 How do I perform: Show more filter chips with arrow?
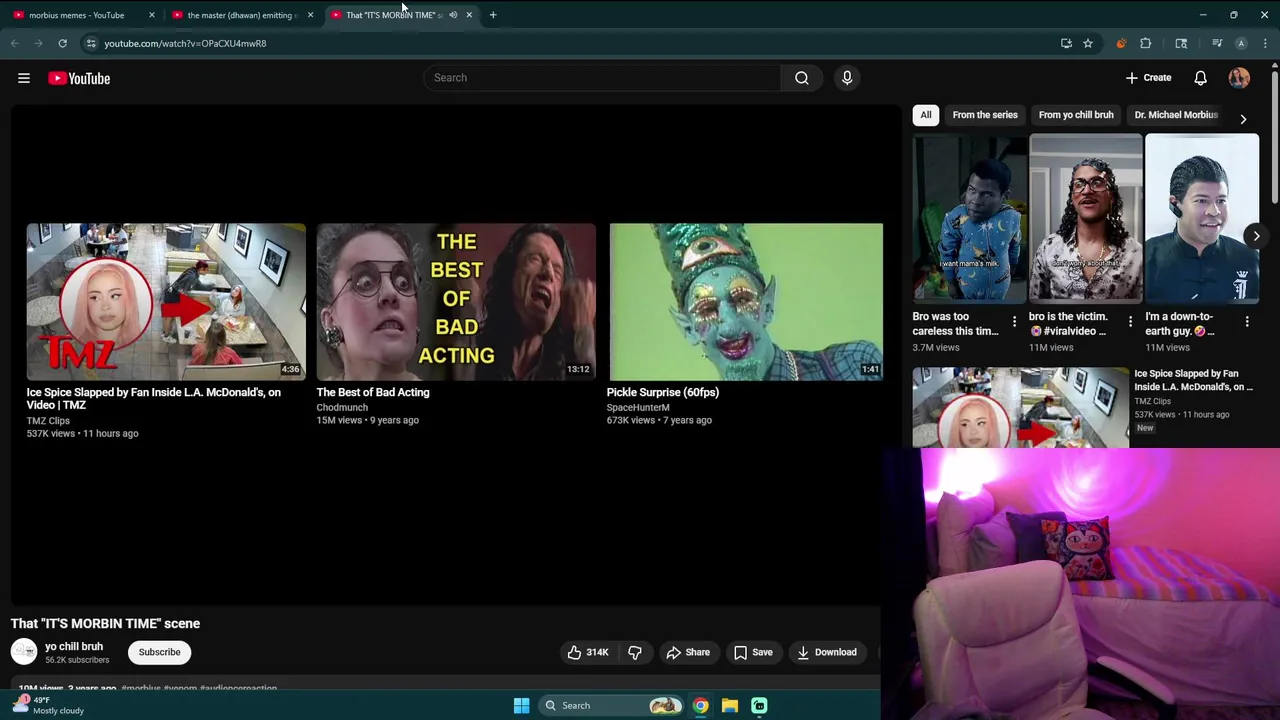coord(1243,118)
